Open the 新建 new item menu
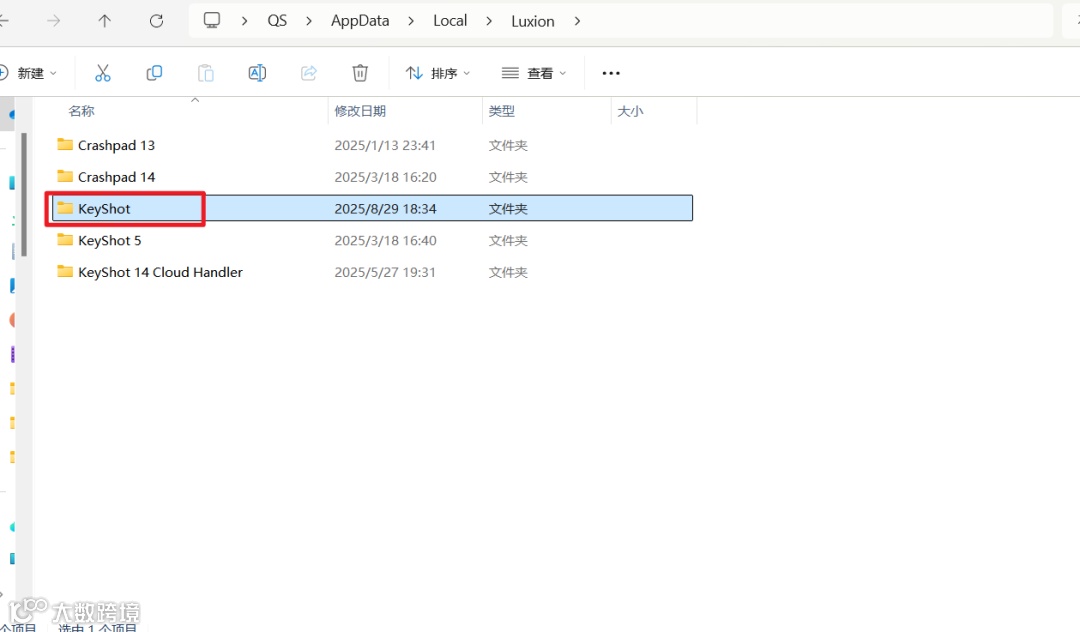1080x632 pixels. pos(29,73)
